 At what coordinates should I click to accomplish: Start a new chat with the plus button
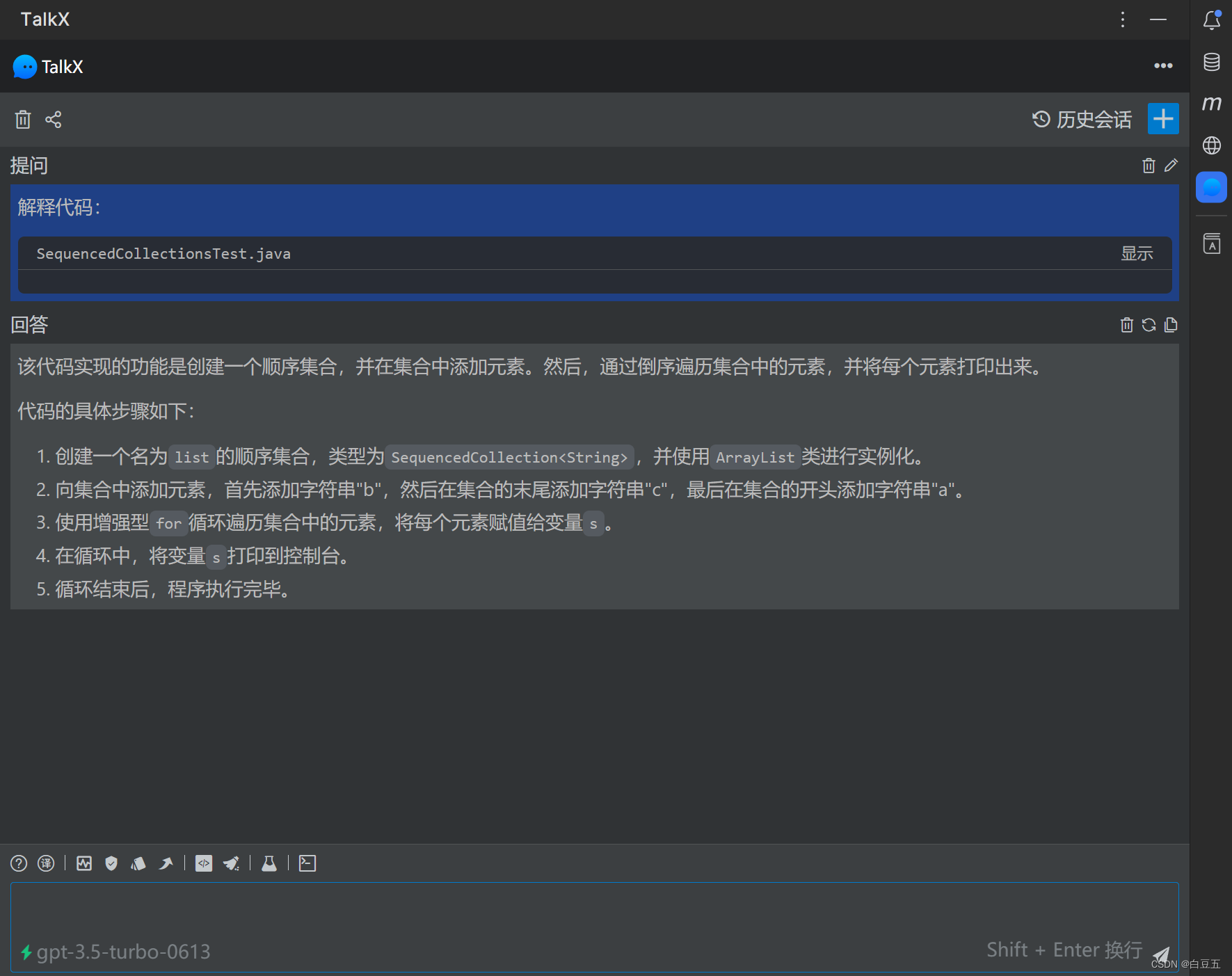[1163, 119]
